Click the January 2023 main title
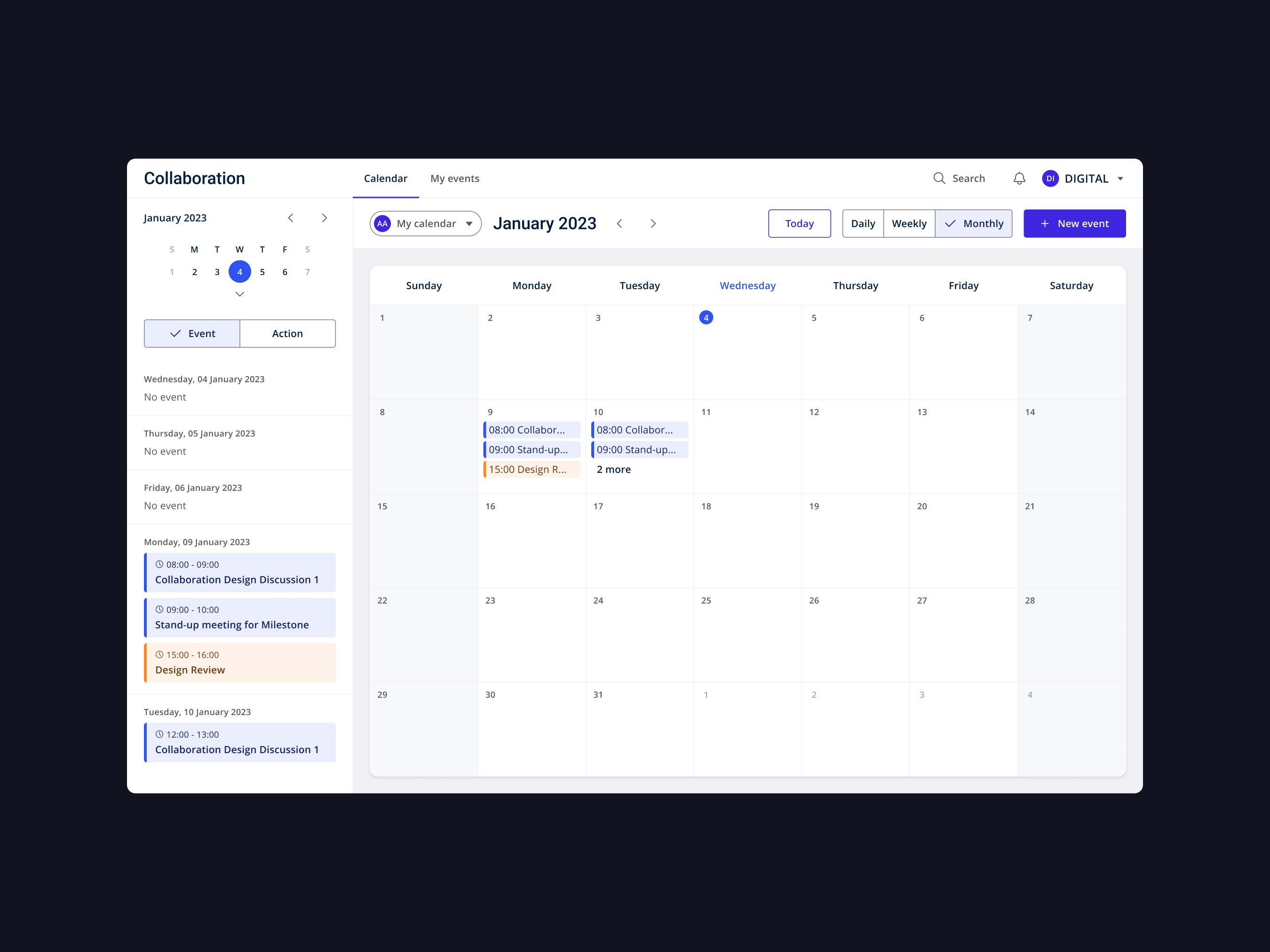The image size is (1270, 952). 545,224
